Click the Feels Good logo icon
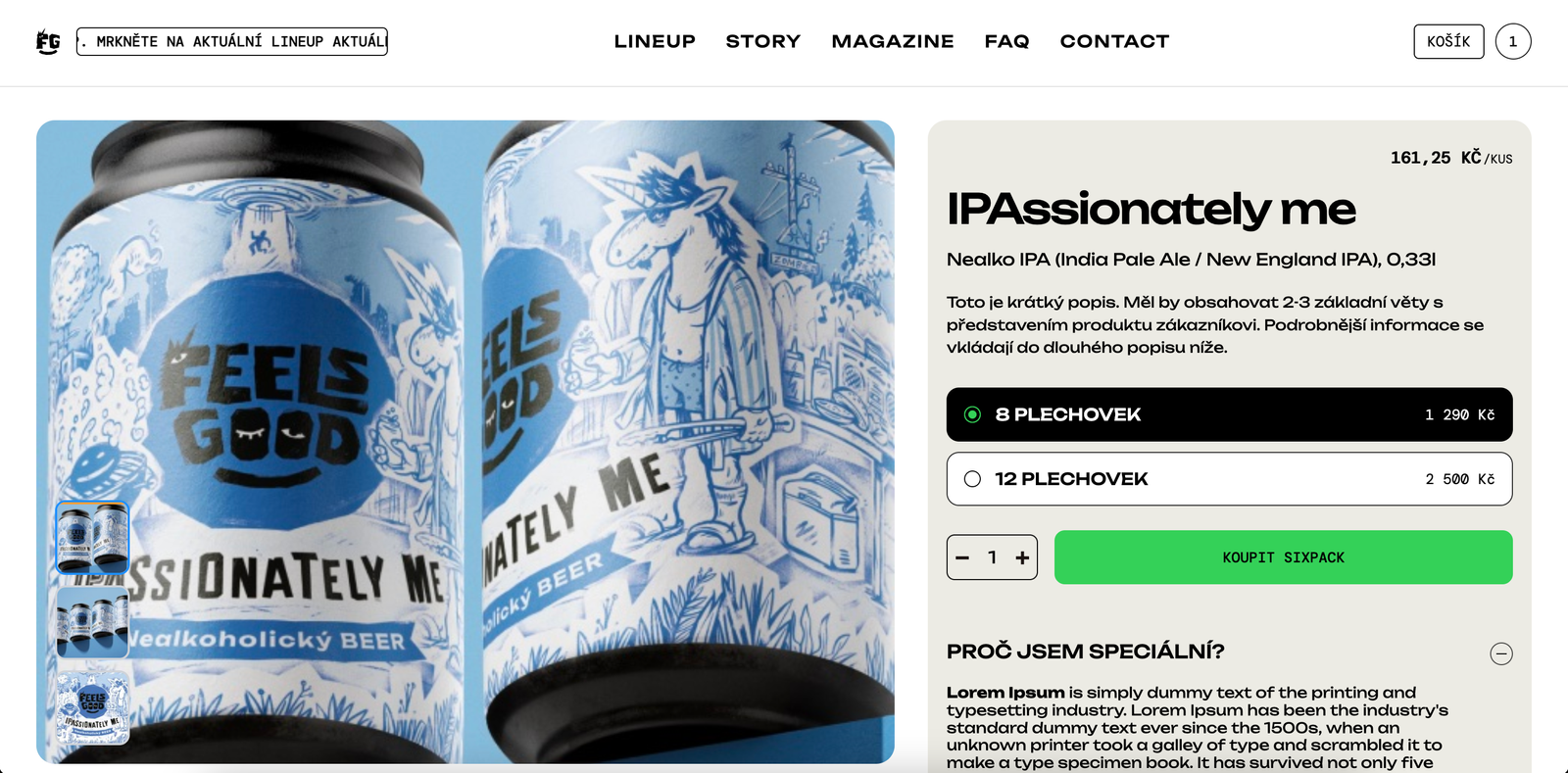The width and height of the screenshot is (1568, 773). (48, 42)
